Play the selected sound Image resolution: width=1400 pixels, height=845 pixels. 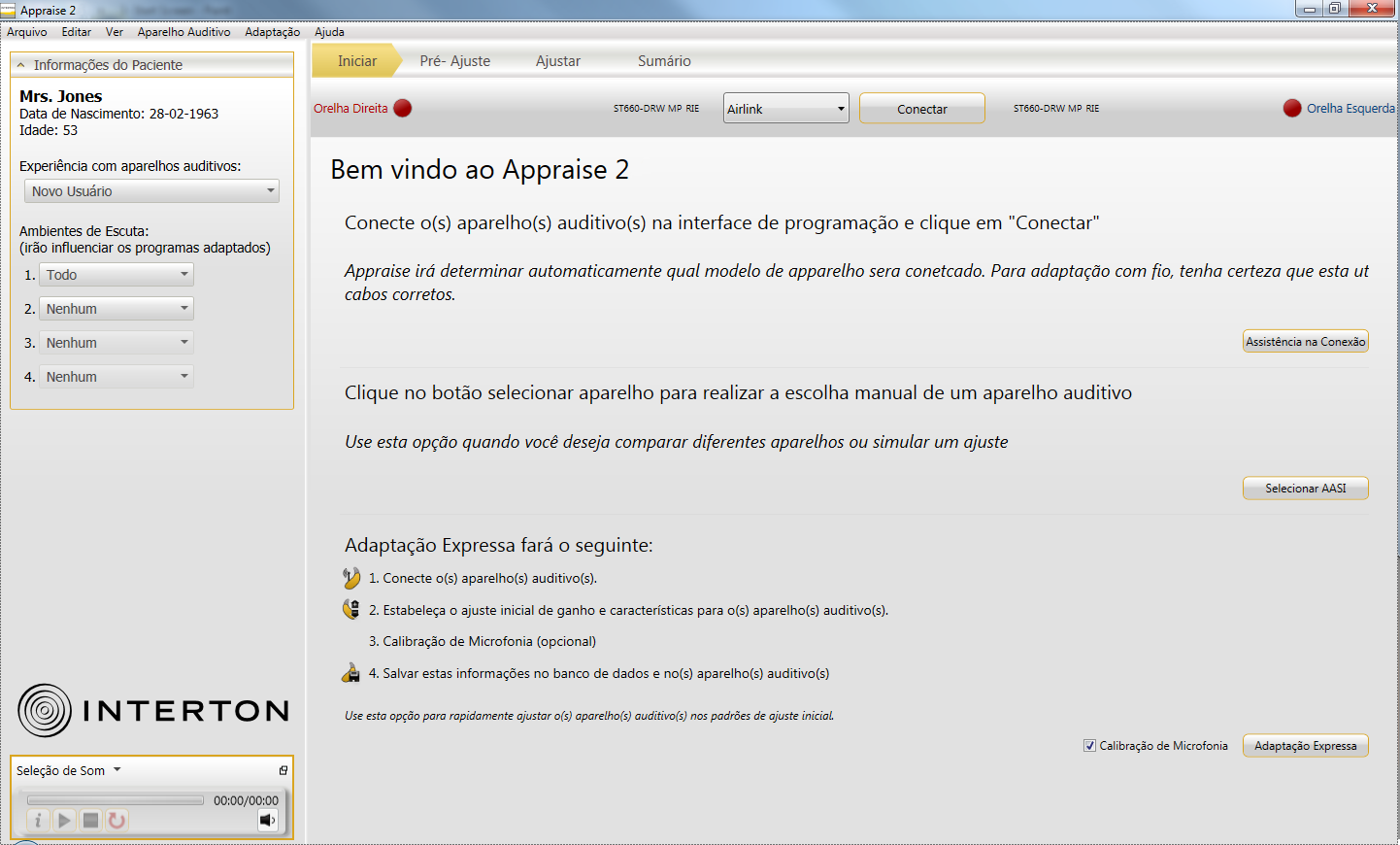pyautogui.click(x=64, y=821)
